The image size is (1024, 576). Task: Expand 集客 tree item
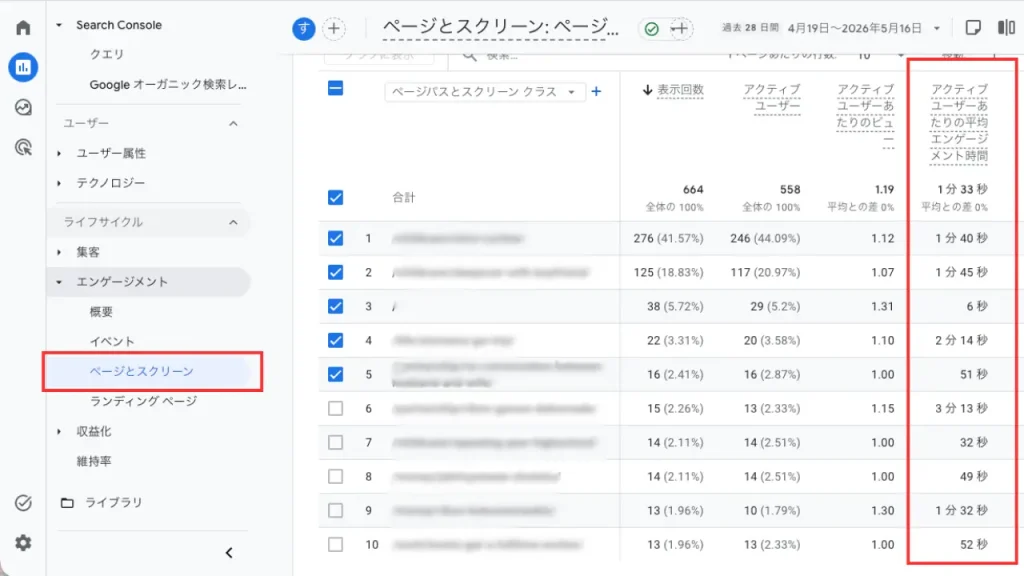[59, 252]
